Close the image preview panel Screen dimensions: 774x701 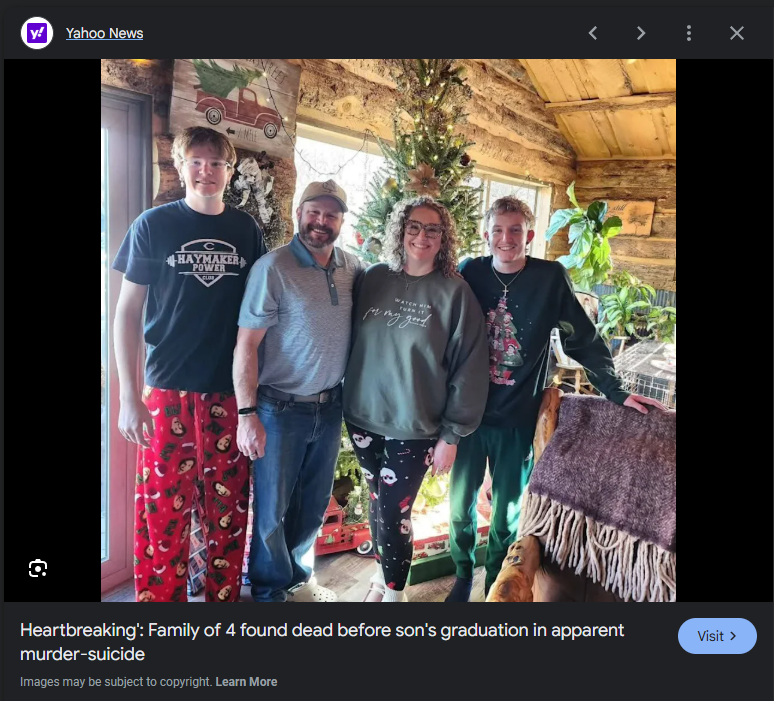click(736, 33)
